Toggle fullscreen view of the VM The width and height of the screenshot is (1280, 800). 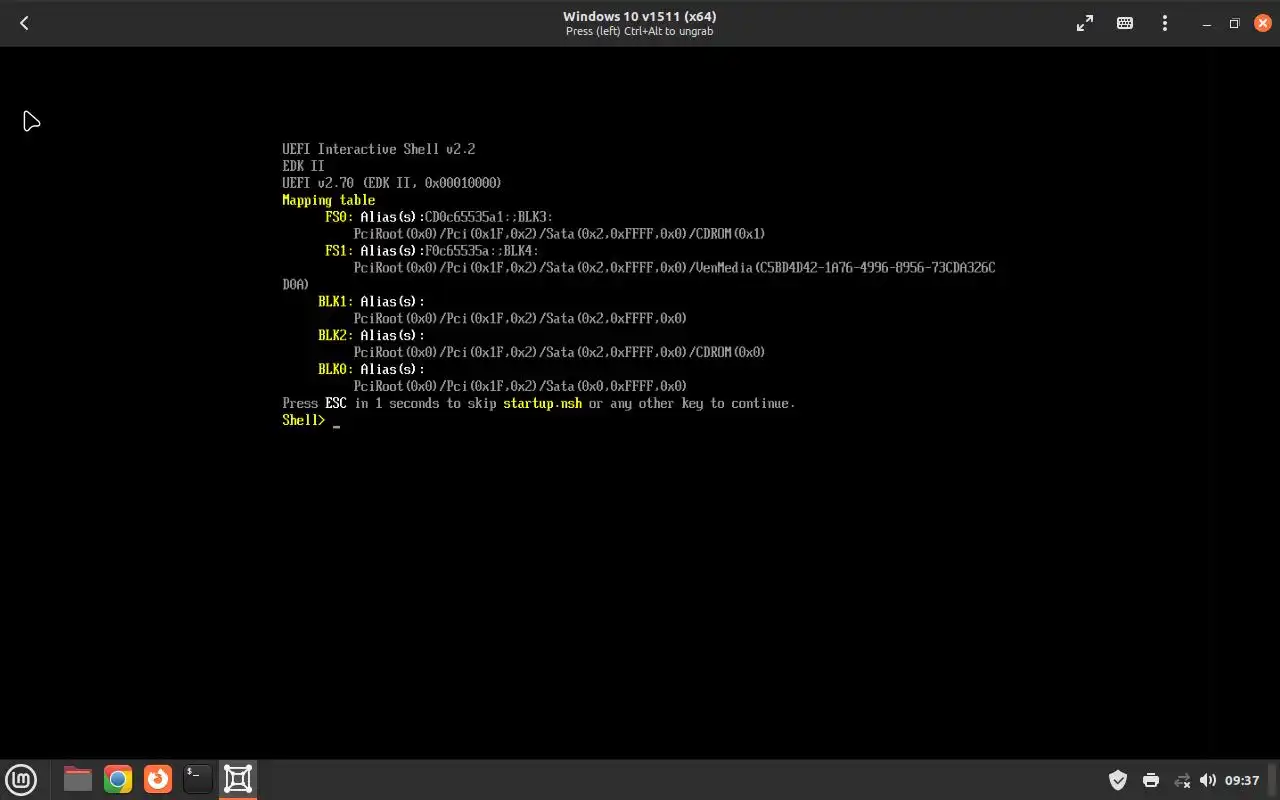(1085, 23)
